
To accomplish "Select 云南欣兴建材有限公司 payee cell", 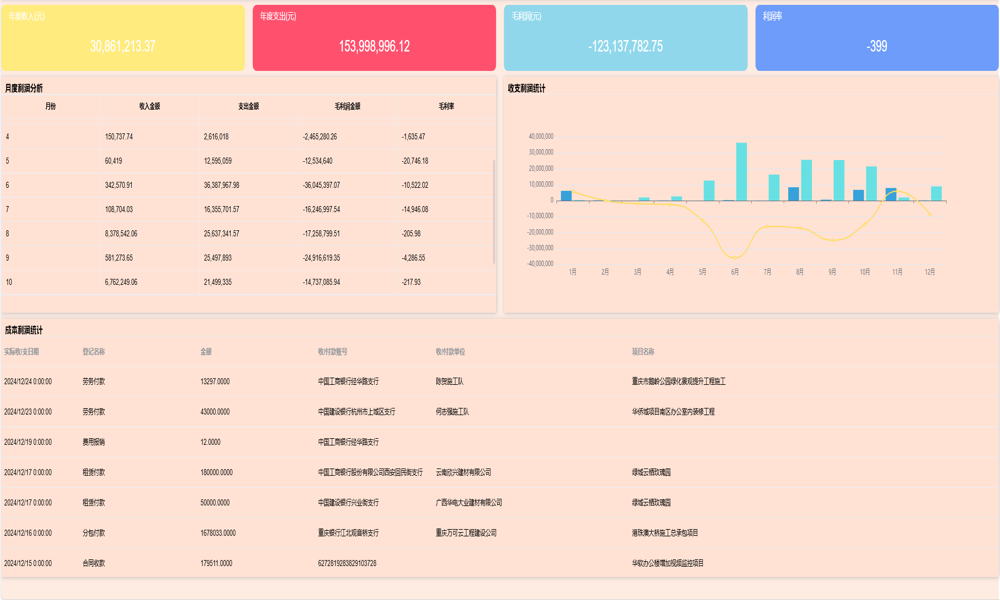I will [x=464, y=473].
